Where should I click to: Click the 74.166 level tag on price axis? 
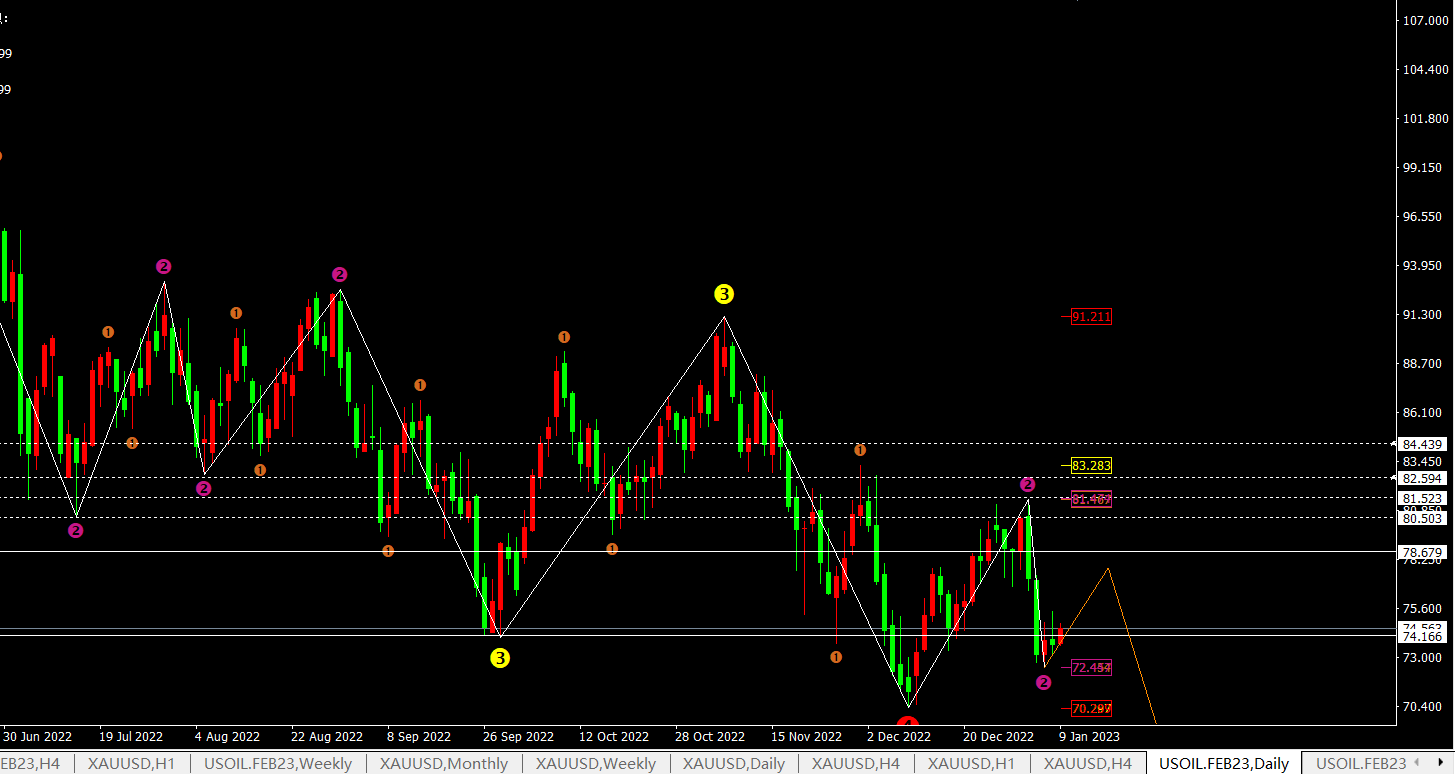tap(1422, 637)
